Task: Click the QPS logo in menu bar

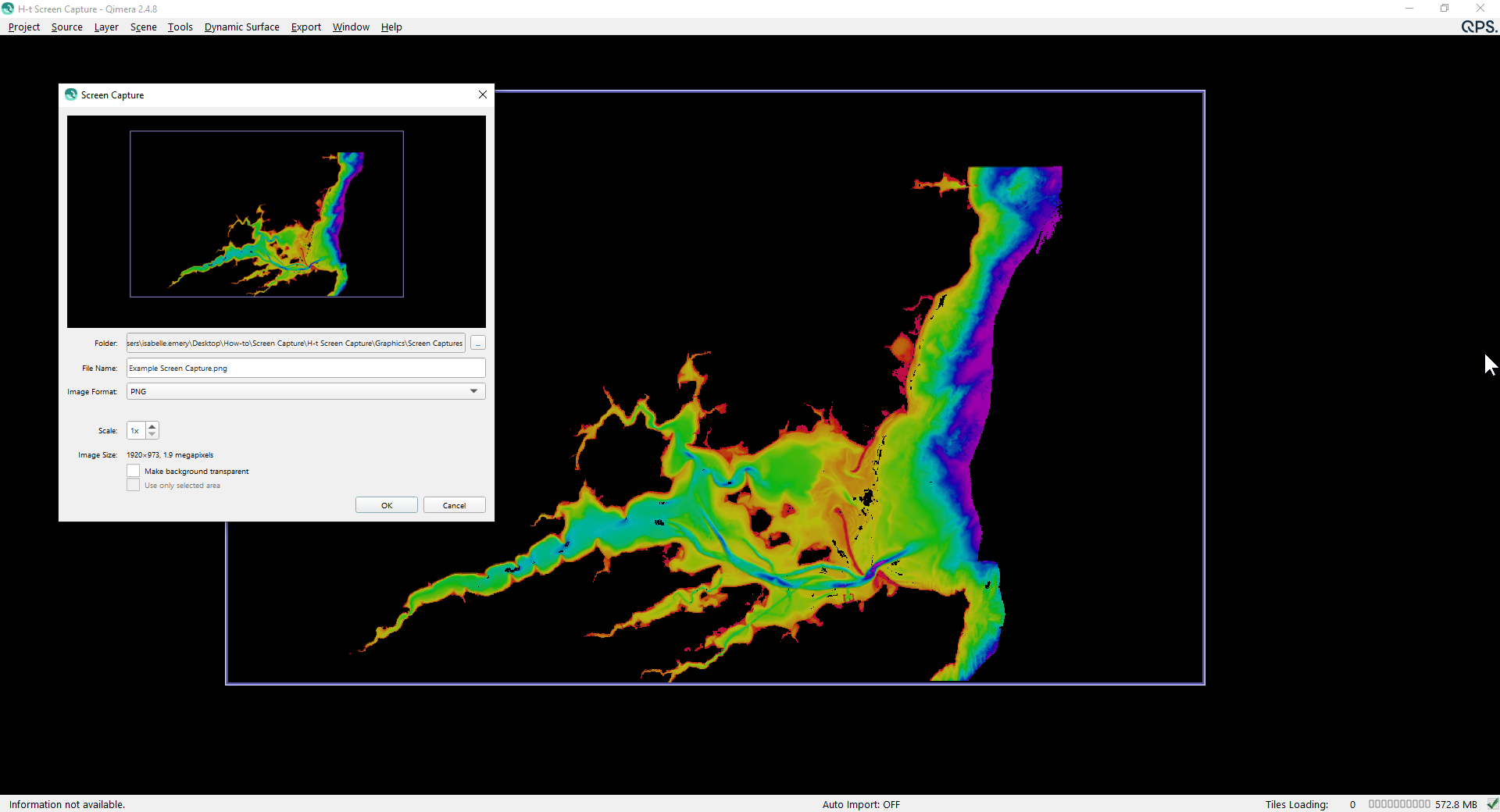Action: pos(1479,27)
